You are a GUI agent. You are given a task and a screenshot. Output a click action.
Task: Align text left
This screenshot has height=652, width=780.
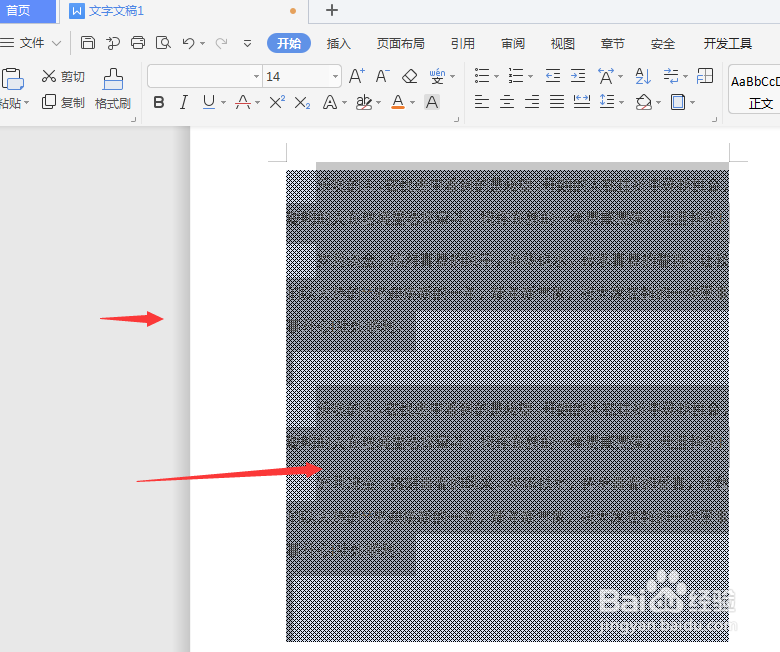482,102
